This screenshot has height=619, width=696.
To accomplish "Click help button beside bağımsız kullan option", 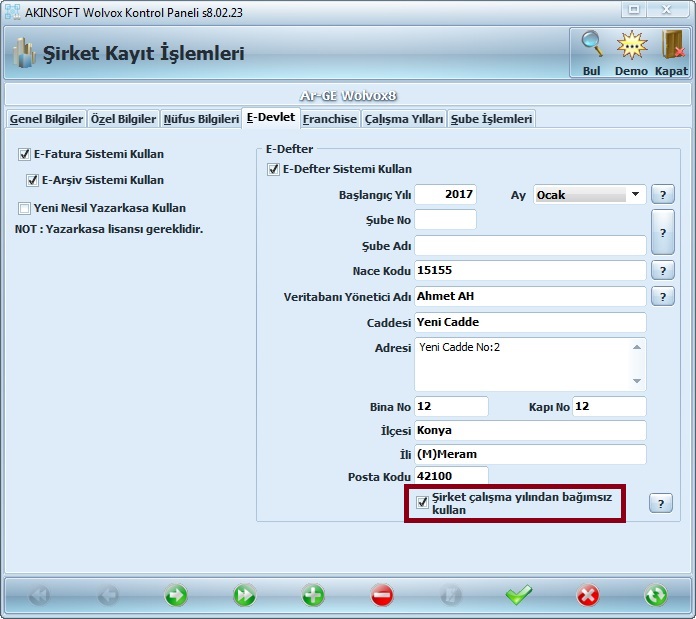I will pos(660,503).
